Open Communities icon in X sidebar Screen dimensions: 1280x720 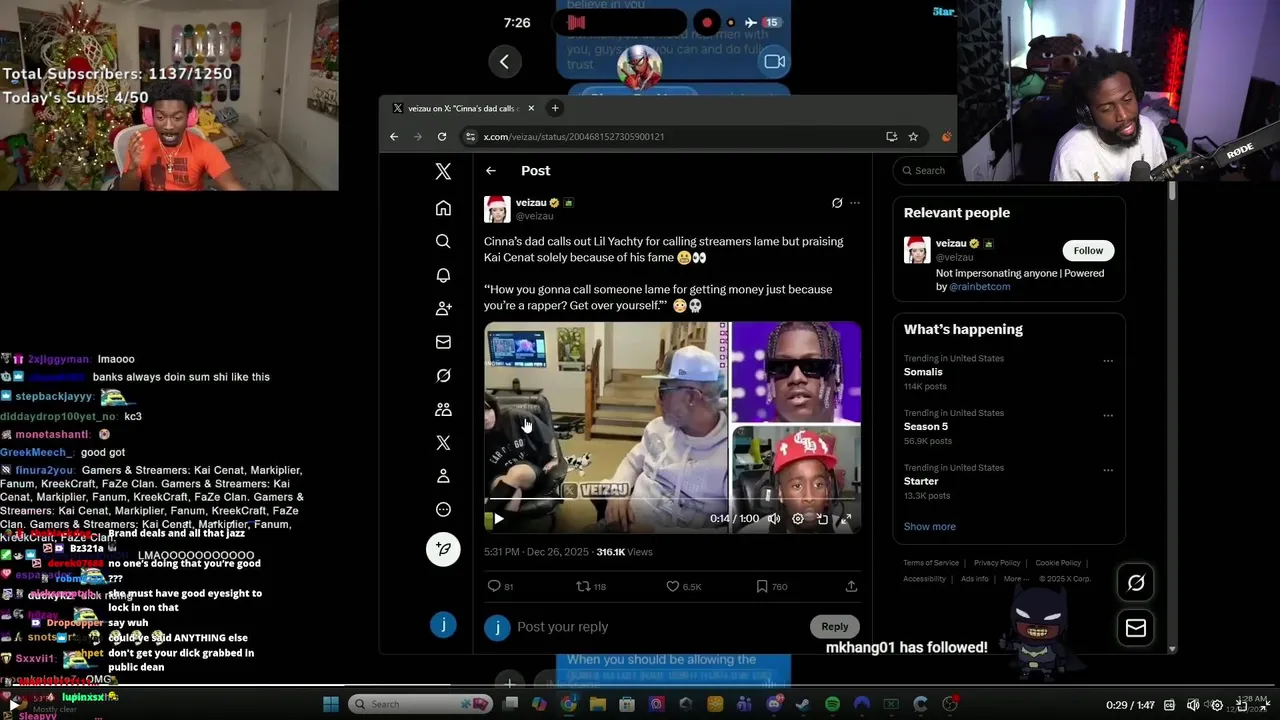443,409
